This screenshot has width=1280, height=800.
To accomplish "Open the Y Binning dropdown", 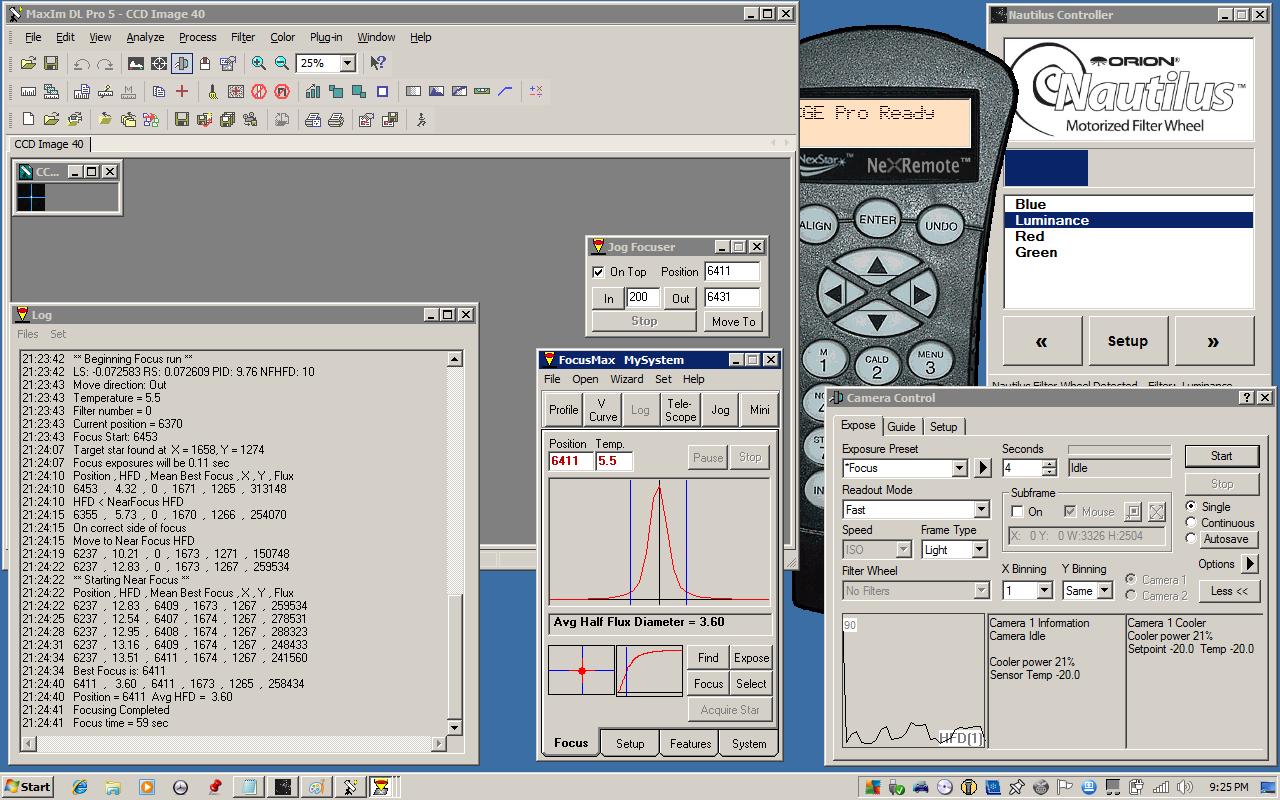I will tap(1104, 591).
